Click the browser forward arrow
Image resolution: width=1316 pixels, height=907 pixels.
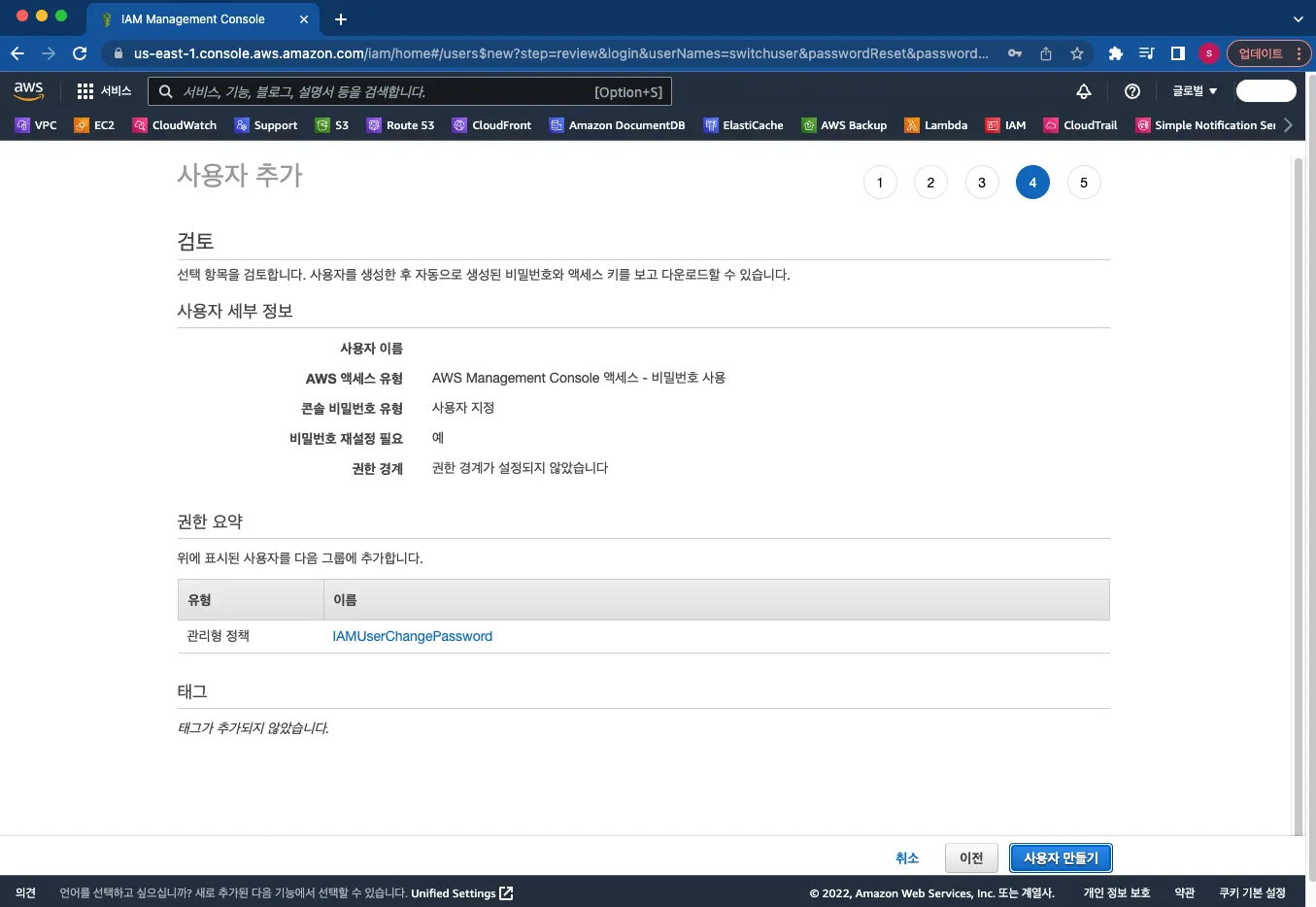click(49, 53)
